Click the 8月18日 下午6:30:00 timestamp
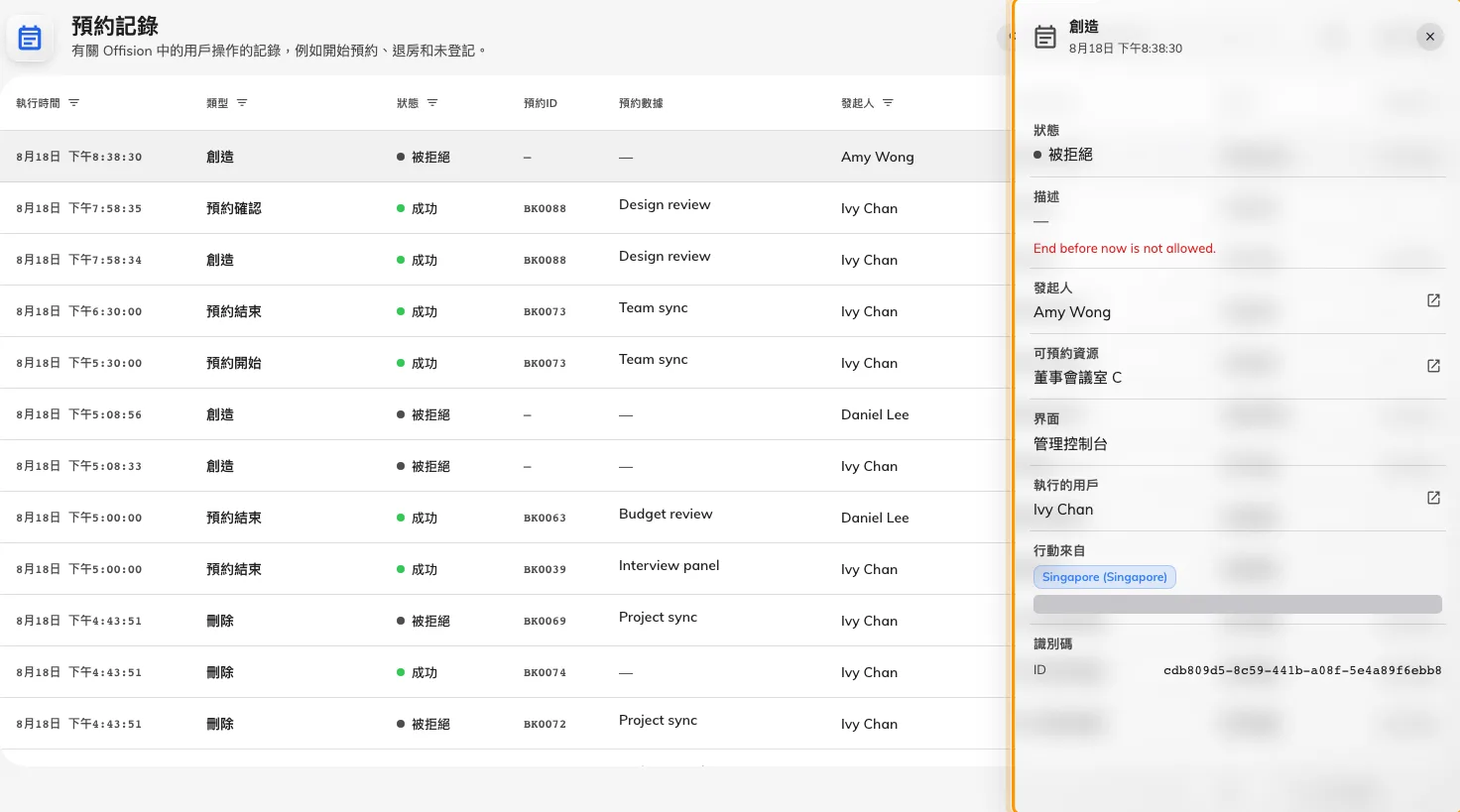 coord(79,311)
